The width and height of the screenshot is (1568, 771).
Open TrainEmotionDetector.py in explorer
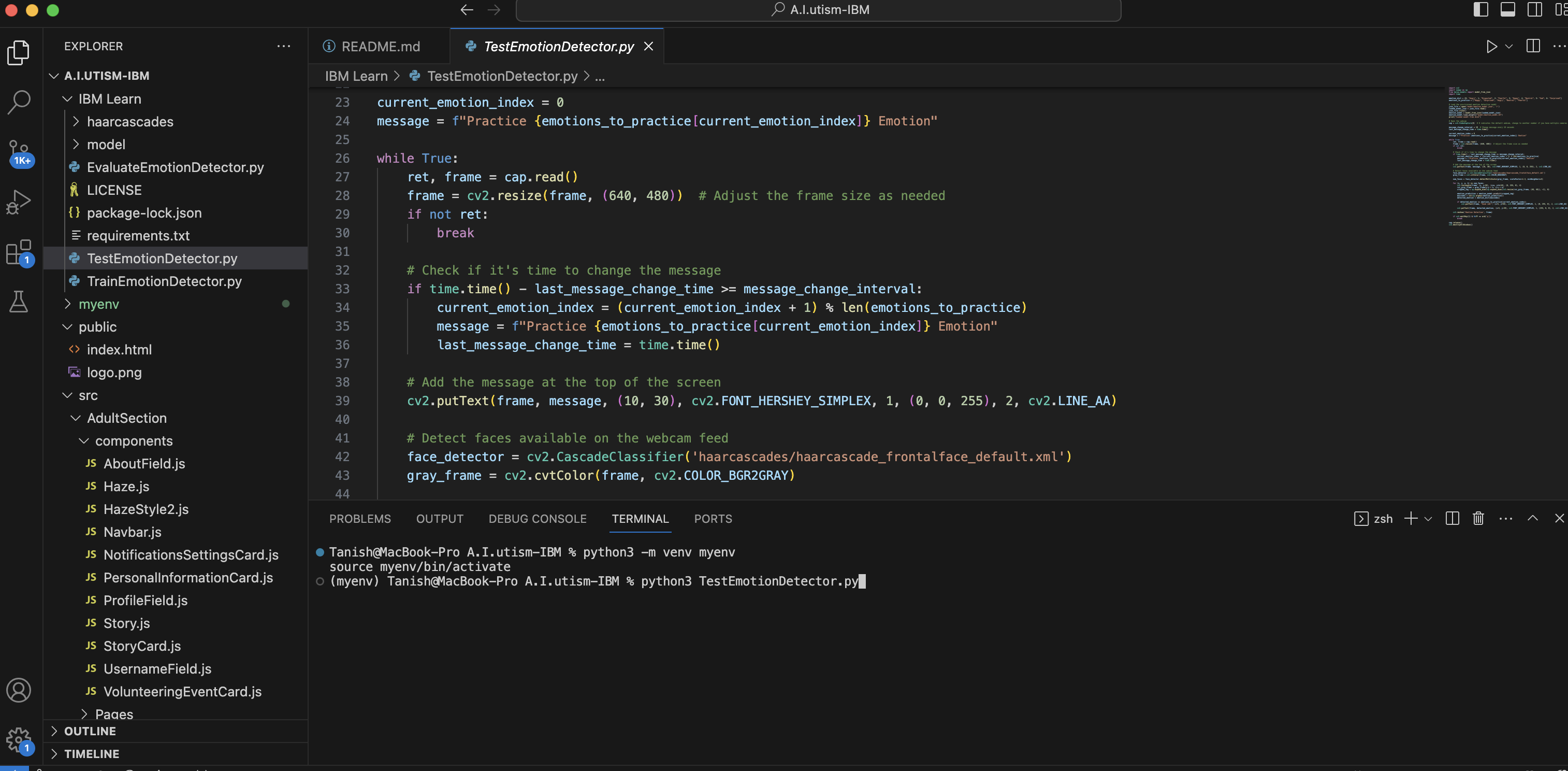coord(164,281)
